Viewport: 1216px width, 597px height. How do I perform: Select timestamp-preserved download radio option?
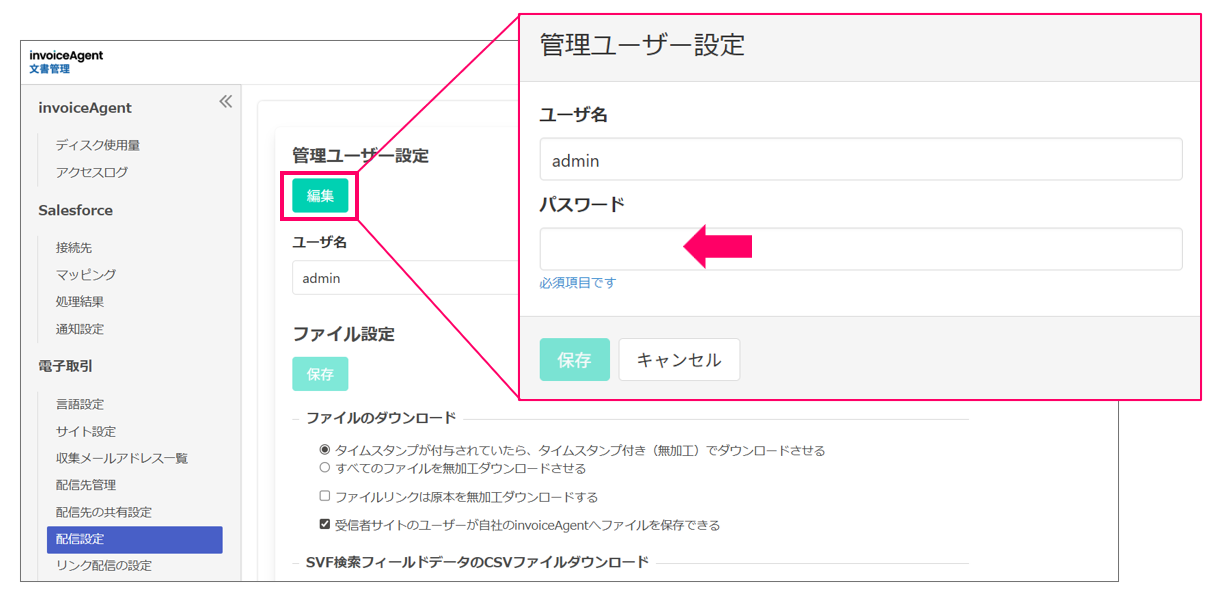(x=324, y=450)
